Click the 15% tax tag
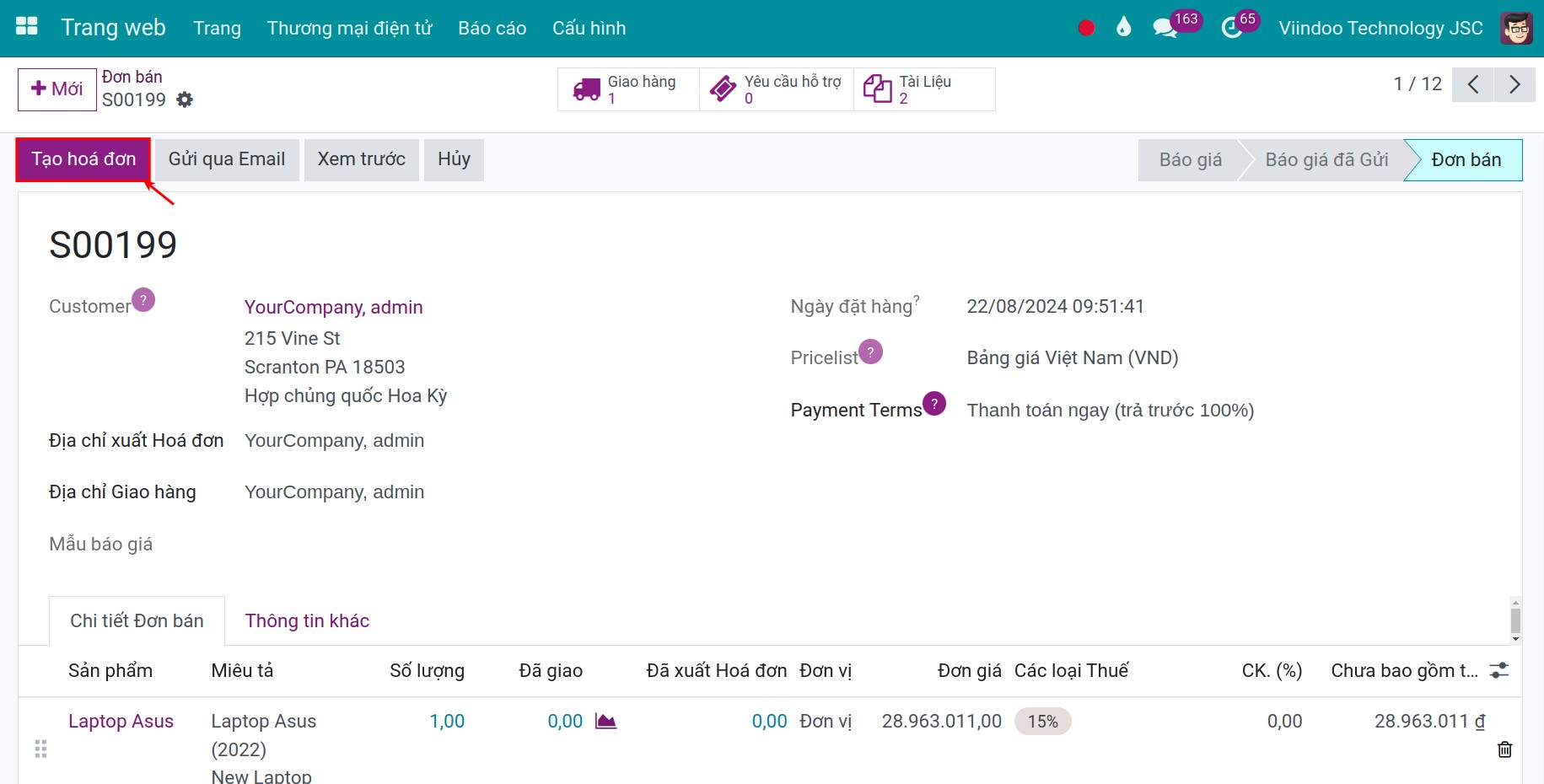1544x784 pixels. coord(1043,722)
